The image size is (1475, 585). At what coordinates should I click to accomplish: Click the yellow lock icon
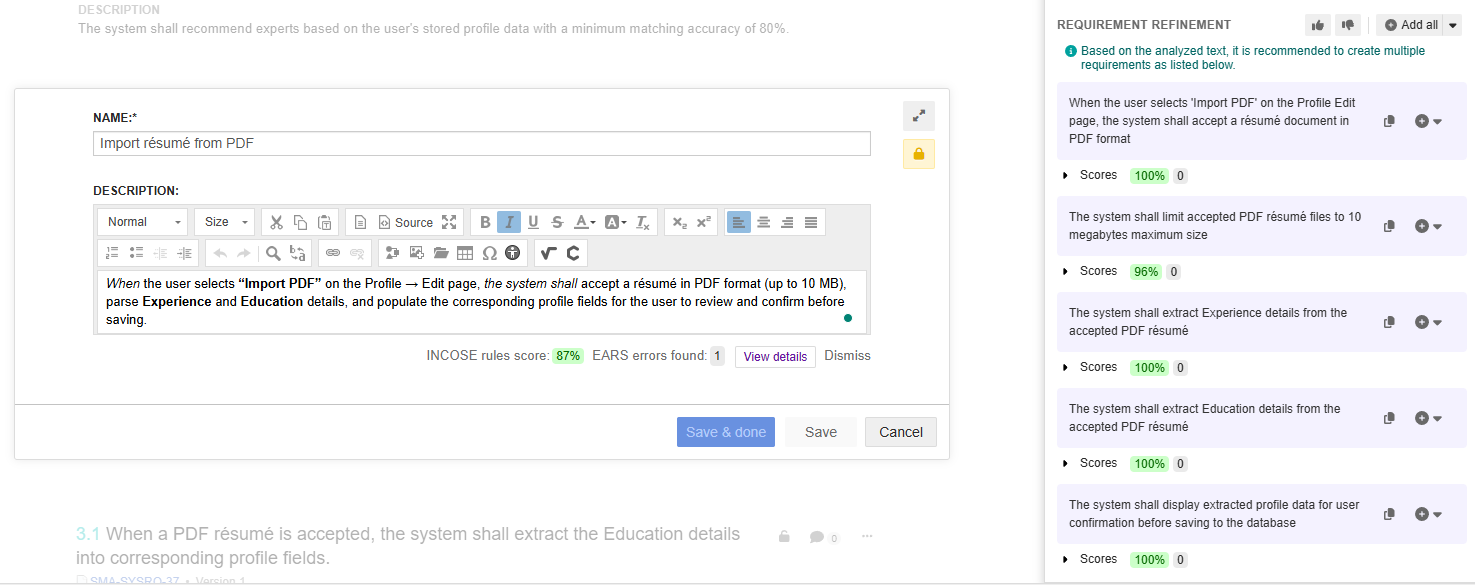[x=918, y=154]
